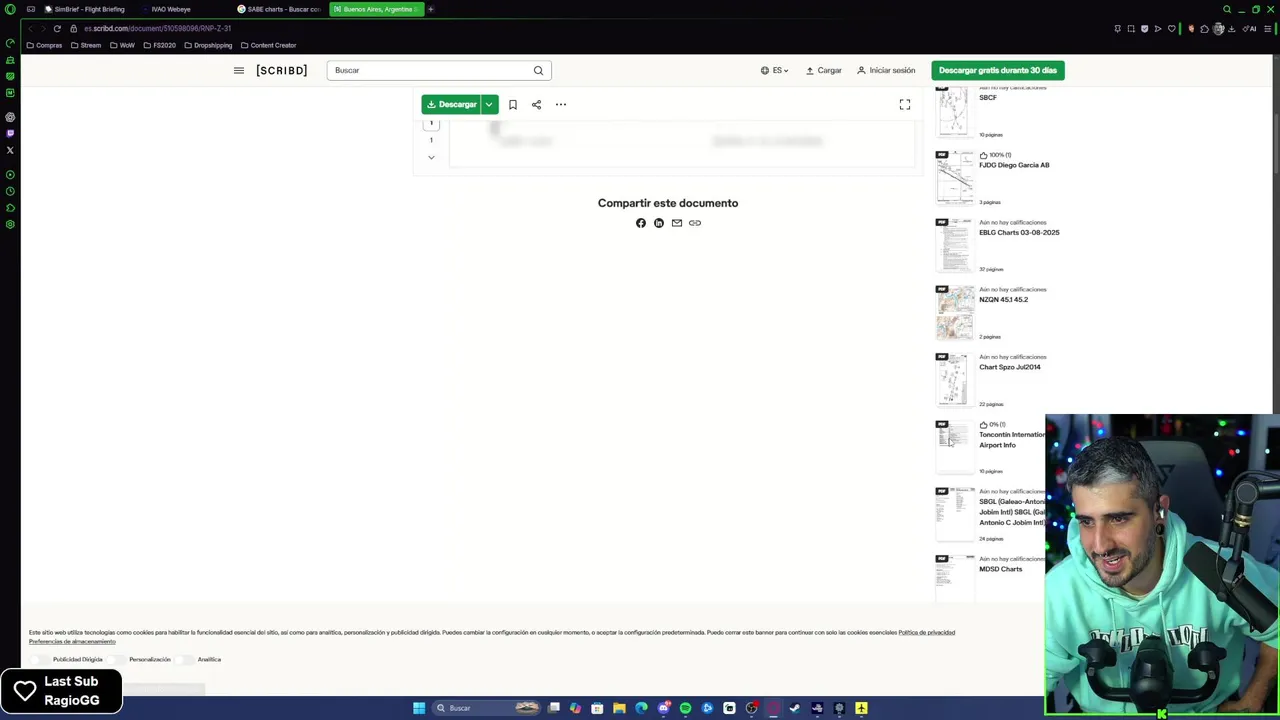1280x720 pixels.
Task: Click the taskbar Buscar search box
Action: (487, 708)
